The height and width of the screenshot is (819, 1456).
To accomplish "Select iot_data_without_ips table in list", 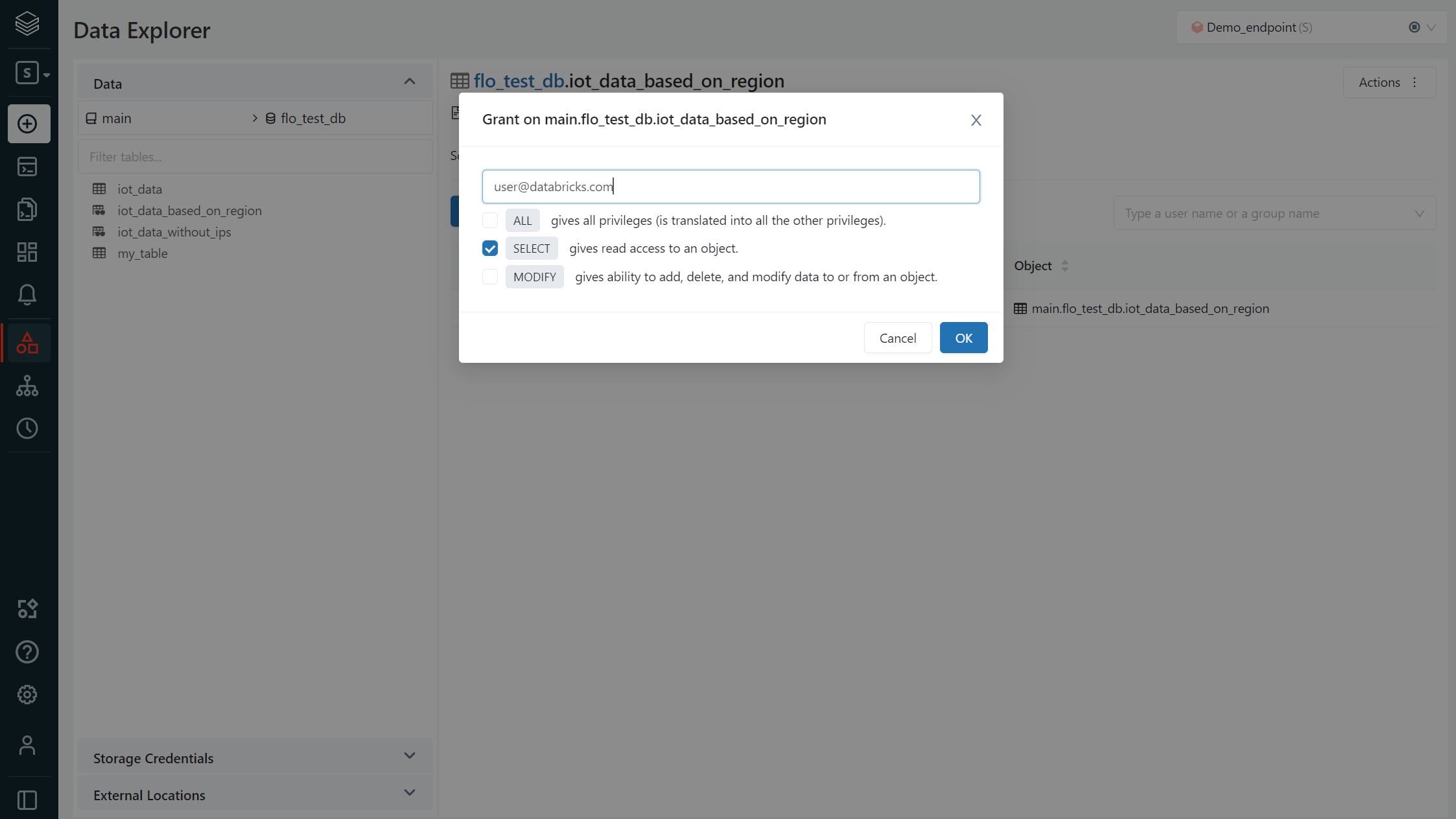I will tap(174, 232).
